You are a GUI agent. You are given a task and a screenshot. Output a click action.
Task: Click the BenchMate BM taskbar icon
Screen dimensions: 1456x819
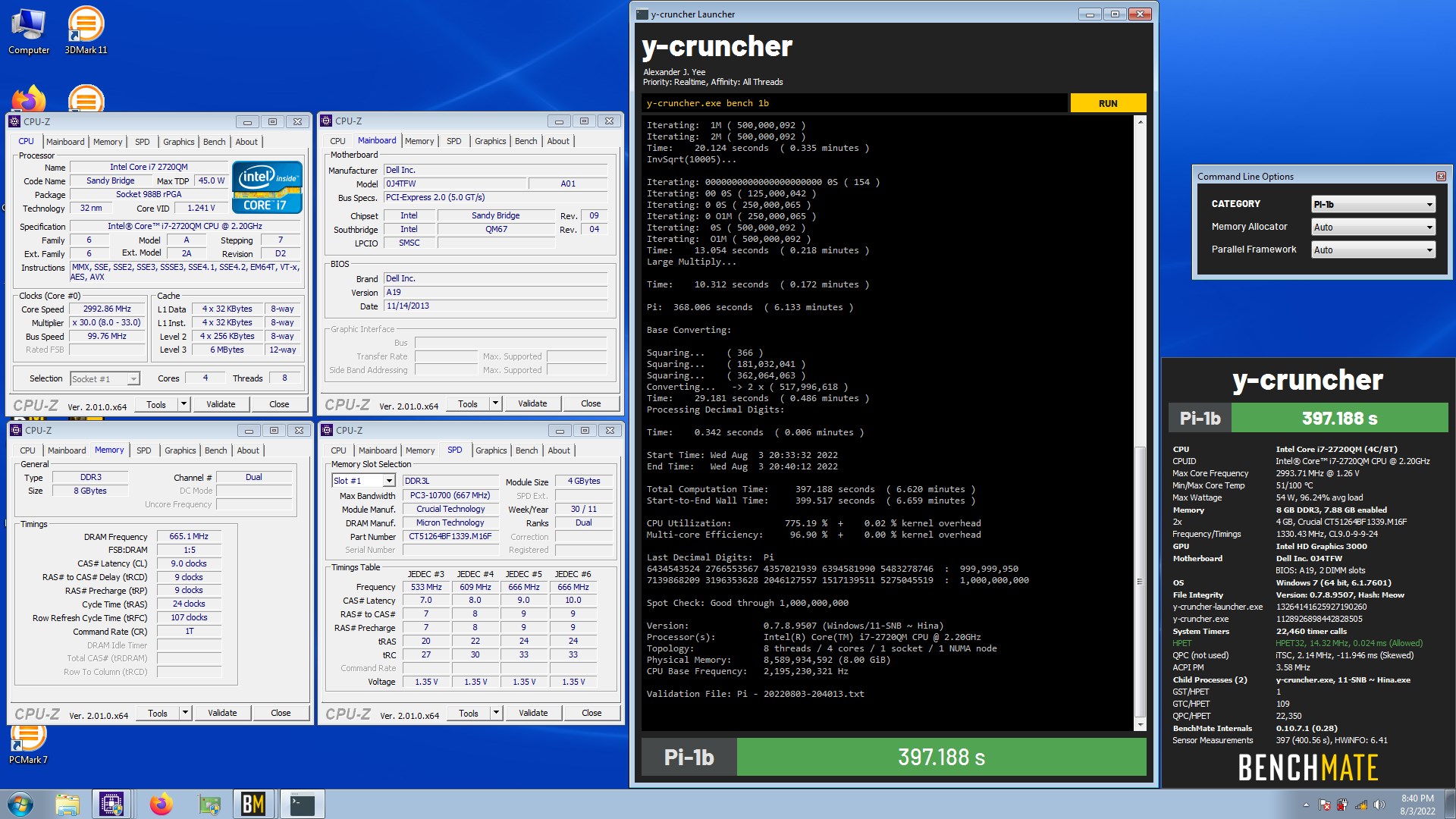click(253, 804)
